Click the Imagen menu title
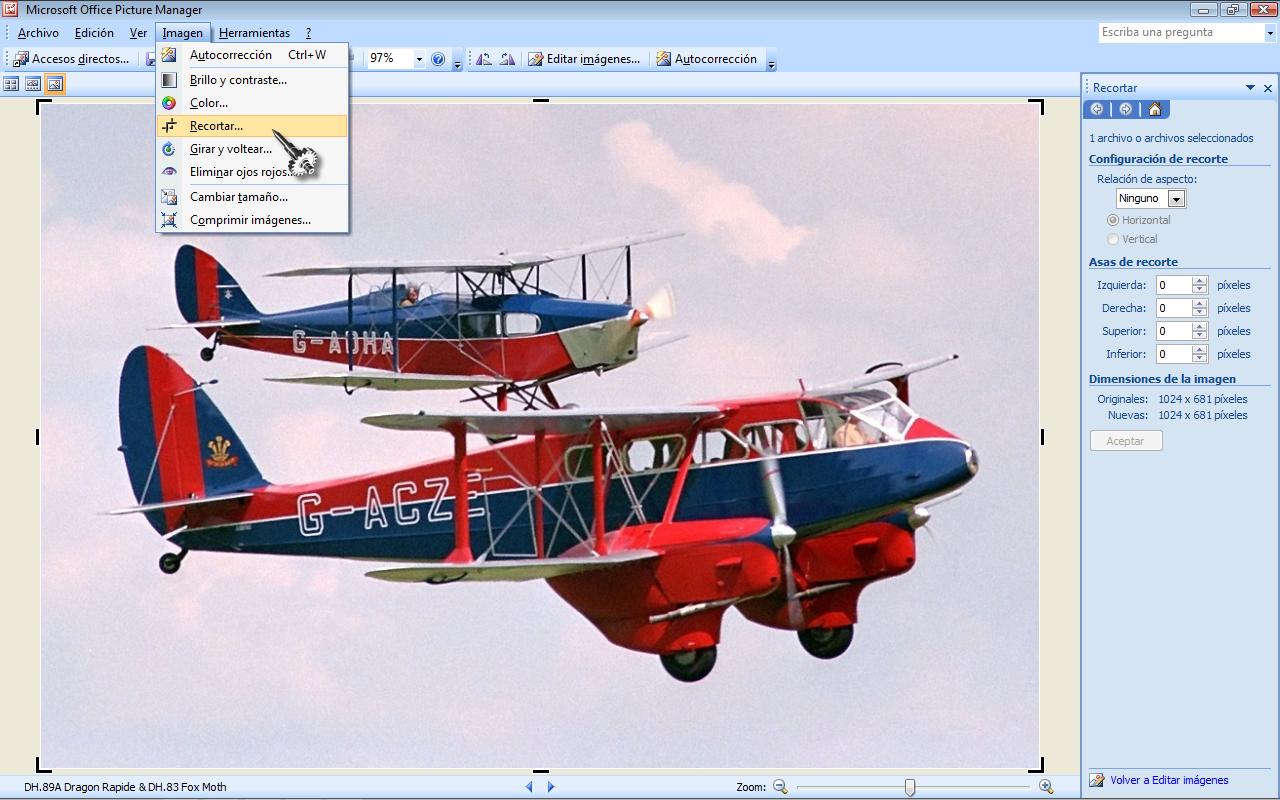This screenshot has height=800, width=1280. [x=183, y=33]
